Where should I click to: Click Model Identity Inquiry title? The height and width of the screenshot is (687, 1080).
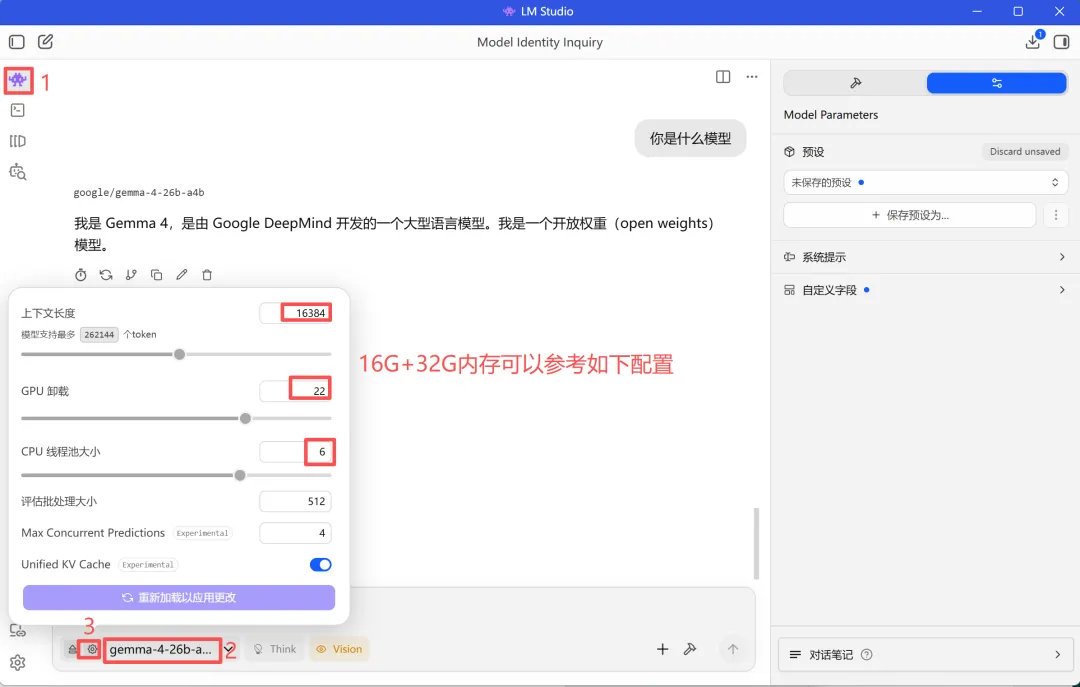tap(539, 42)
